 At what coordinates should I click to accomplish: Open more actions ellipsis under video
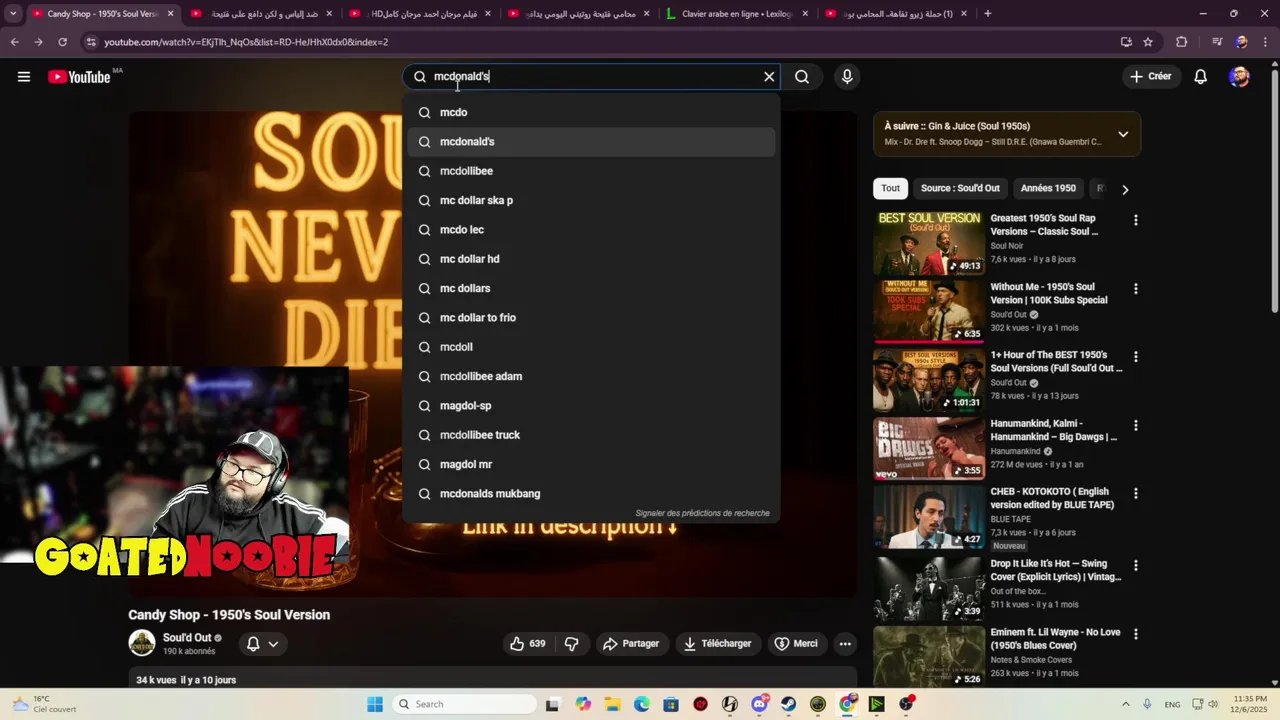[845, 644]
